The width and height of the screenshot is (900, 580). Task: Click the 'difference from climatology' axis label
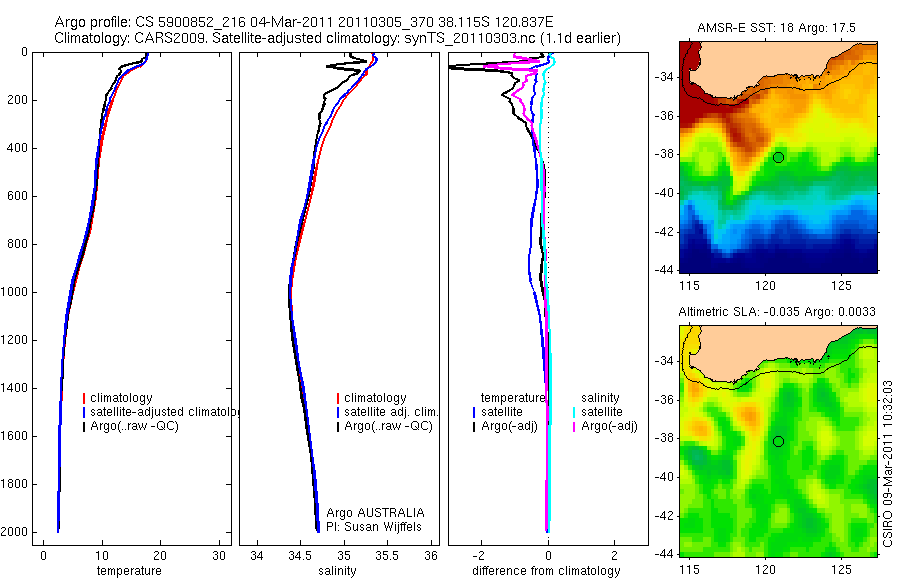click(x=546, y=571)
